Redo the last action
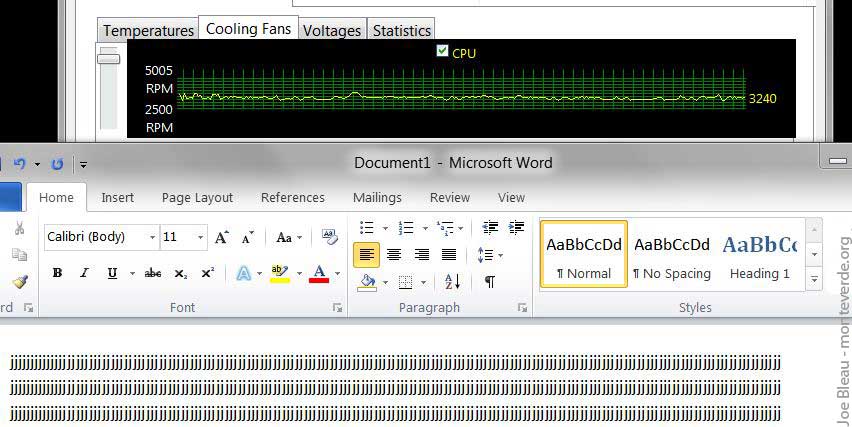This screenshot has width=852, height=427. 57,164
